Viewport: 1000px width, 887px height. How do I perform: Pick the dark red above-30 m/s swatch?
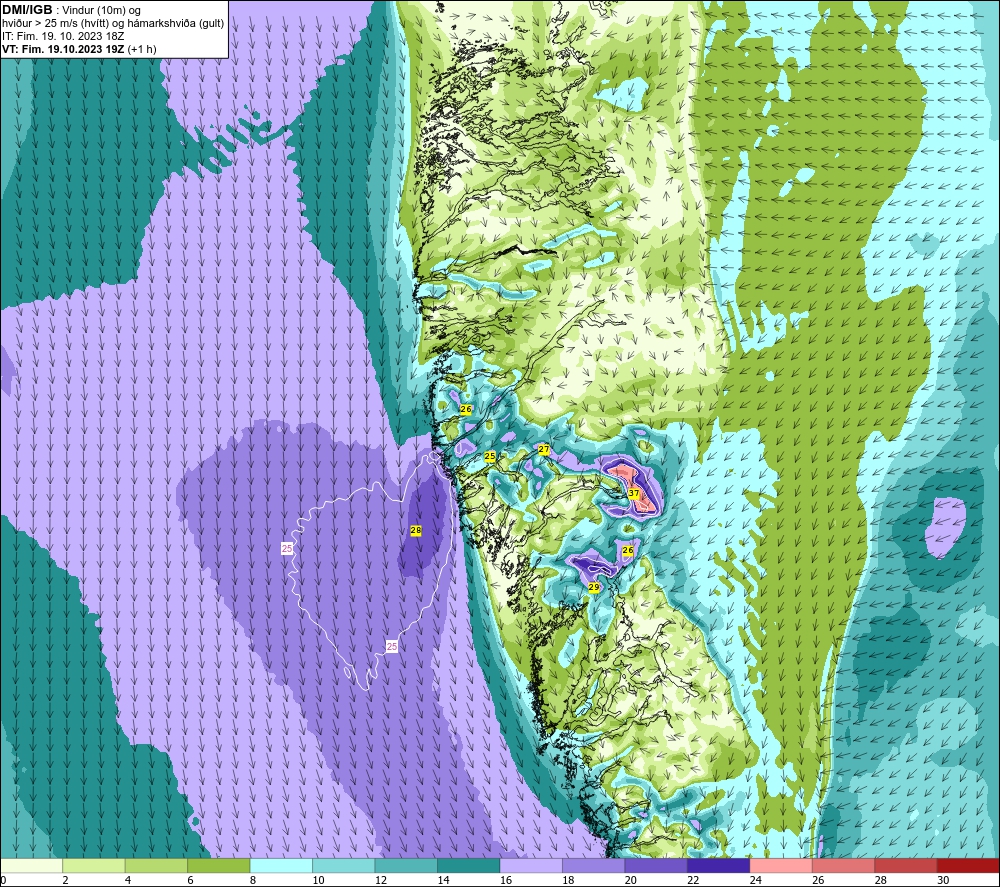(969, 865)
